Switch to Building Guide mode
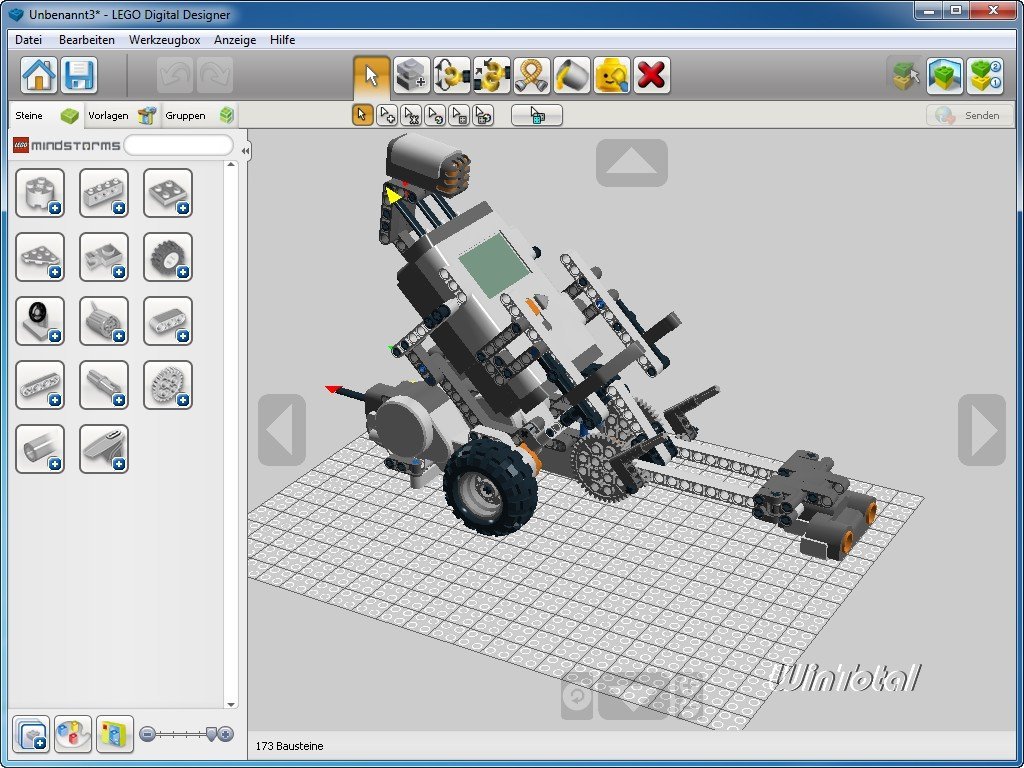 click(985, 76)
